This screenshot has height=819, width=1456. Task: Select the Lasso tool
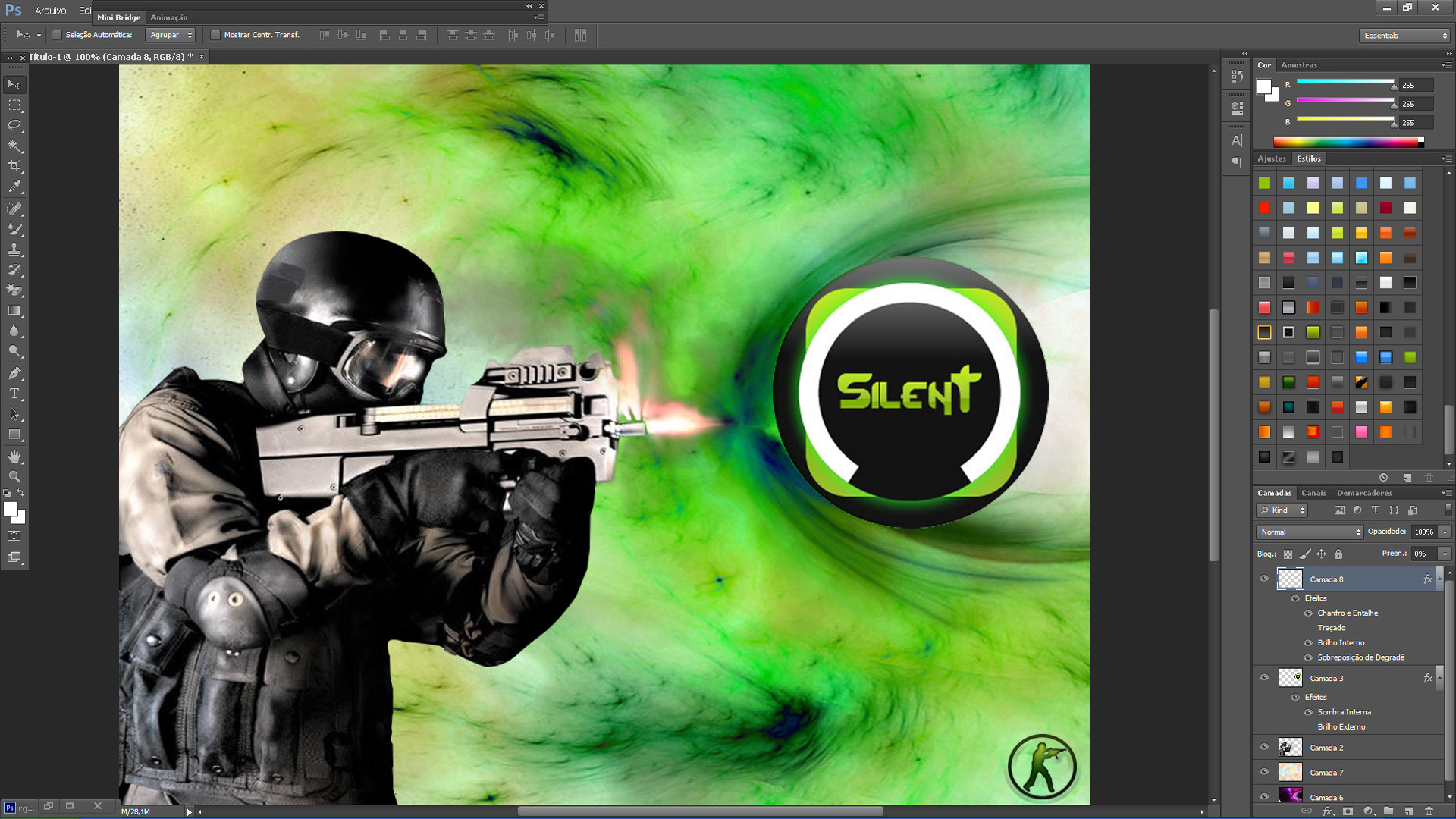point(14,125)
